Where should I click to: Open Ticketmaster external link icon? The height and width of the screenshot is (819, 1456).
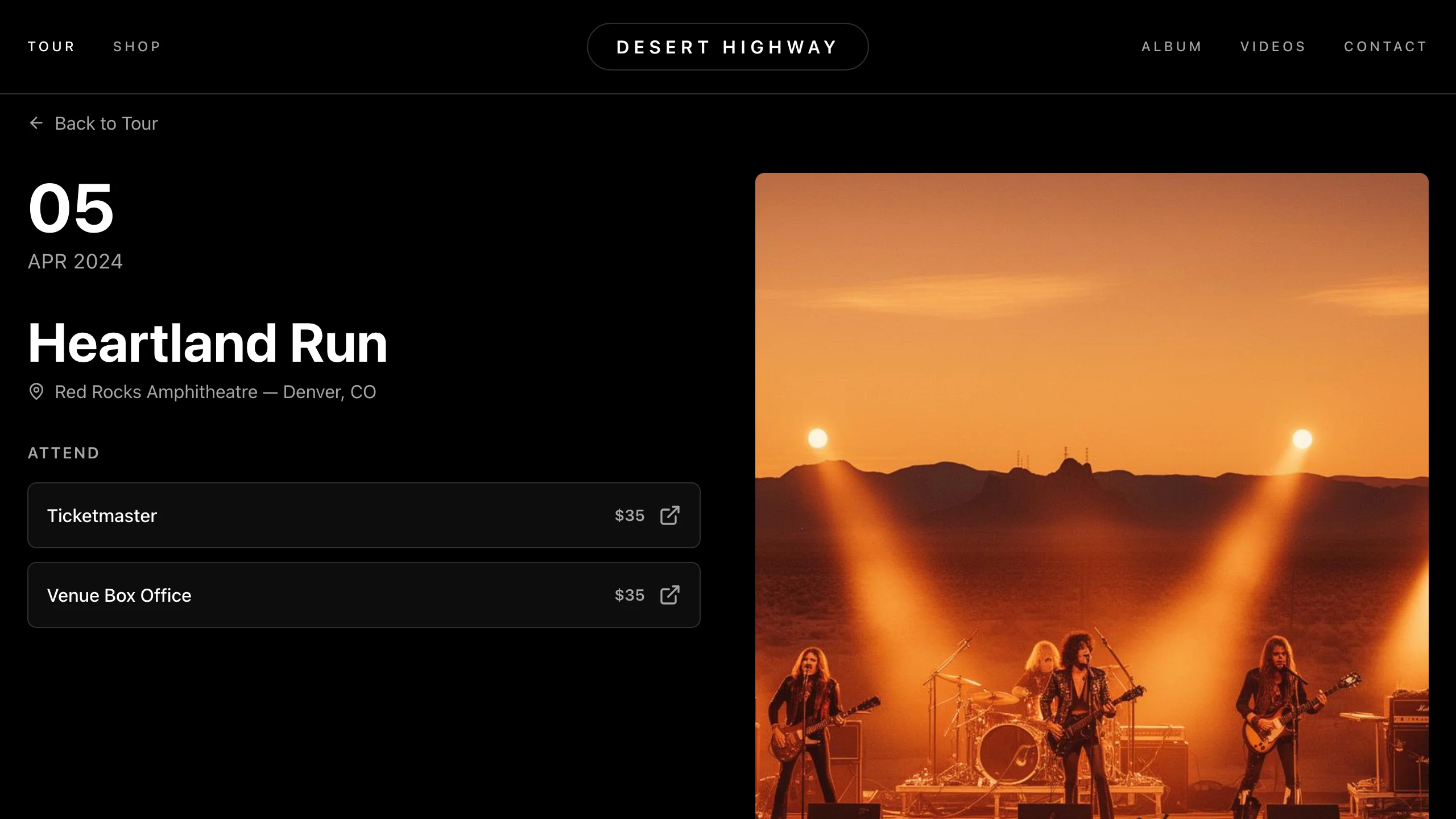pyautogui.click(x=669, y=515)
